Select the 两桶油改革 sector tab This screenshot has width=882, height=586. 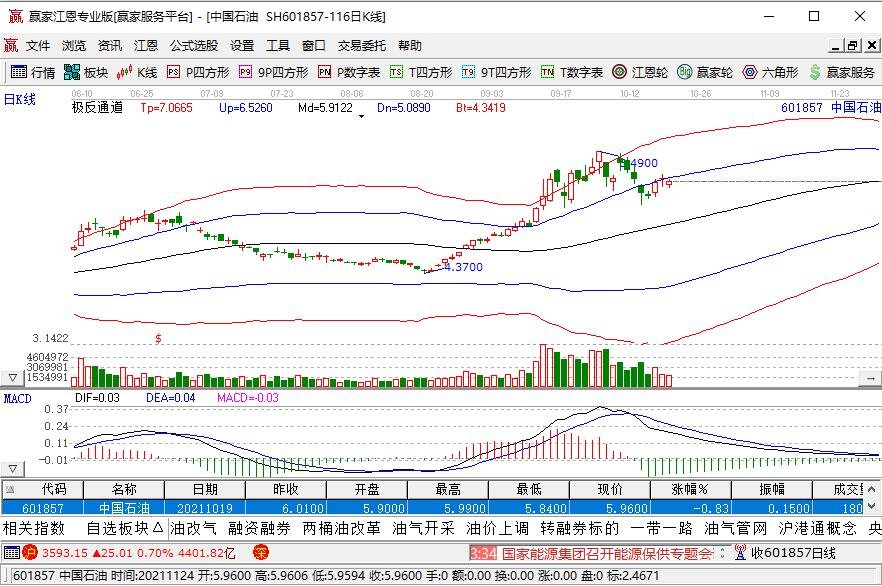[341, 528]
